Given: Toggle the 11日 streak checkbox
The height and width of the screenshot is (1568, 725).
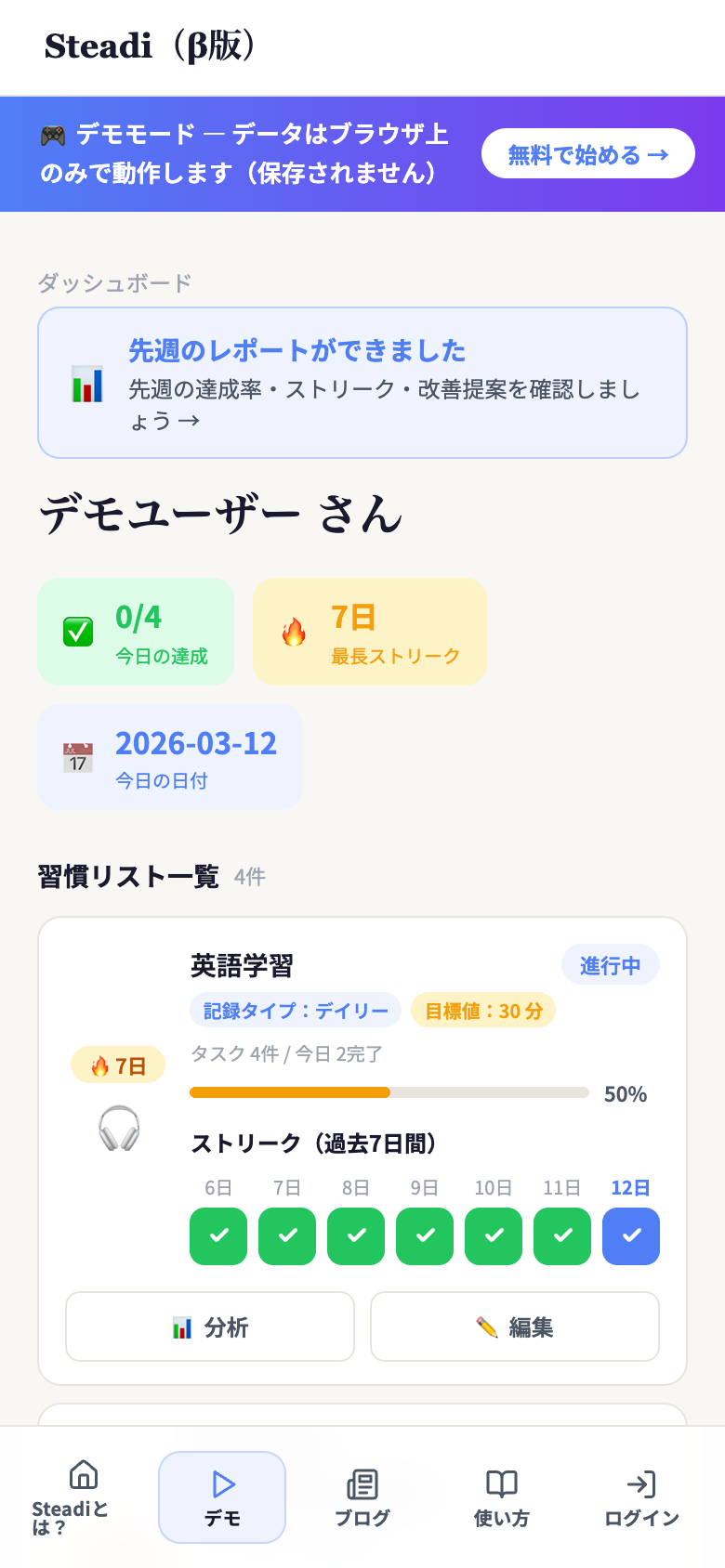Looking at the screenshot, I should pos(562,1235).
